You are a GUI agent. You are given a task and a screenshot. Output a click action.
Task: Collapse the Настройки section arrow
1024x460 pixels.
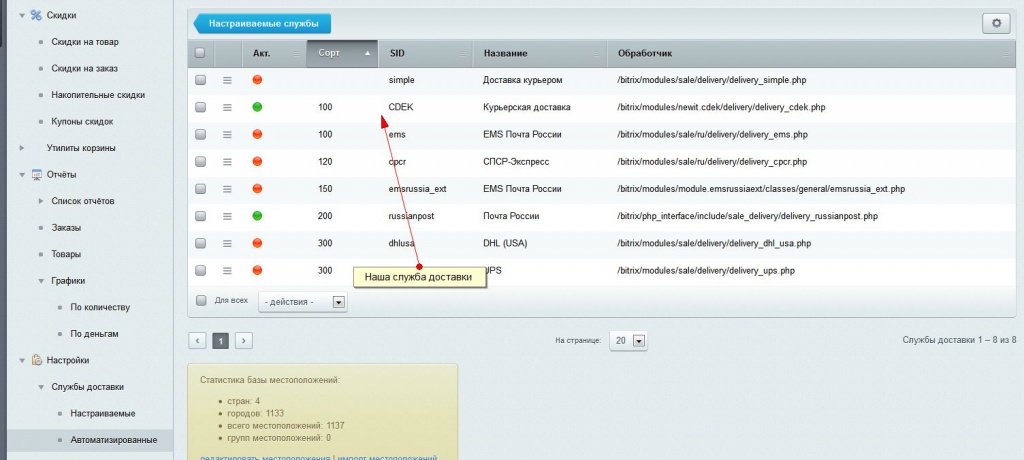[22, 360]
